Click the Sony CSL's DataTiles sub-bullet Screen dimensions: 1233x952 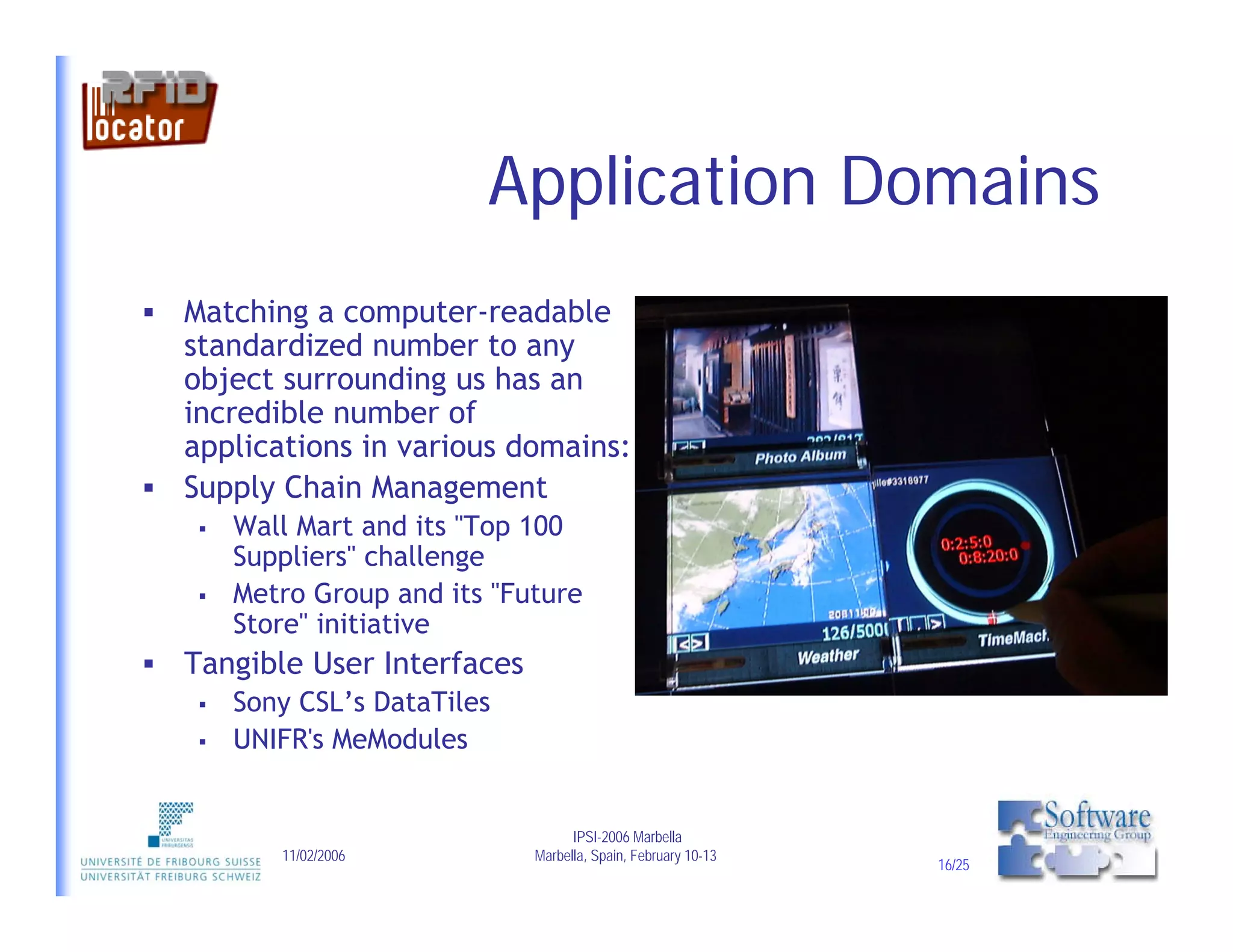(x=361, y=702)
